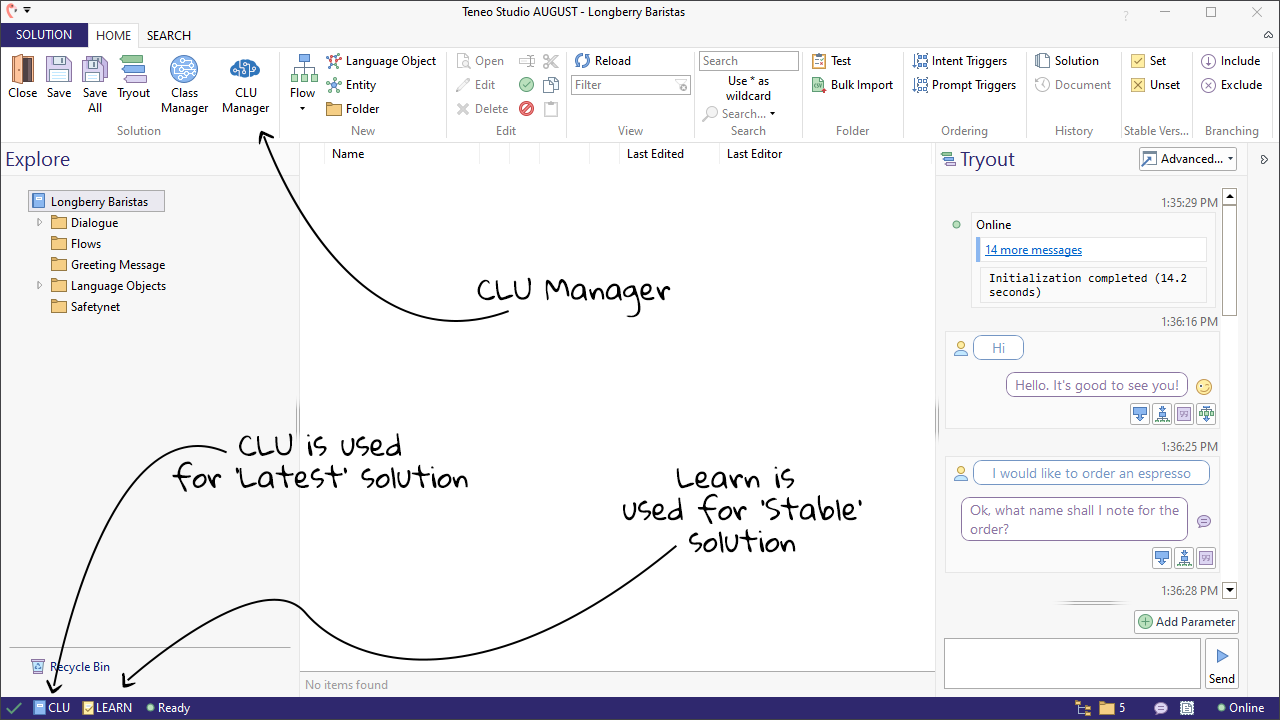1280x720 pixels.
Task: Collapse the Tryout panel with side arrow
Action: click(1264, 159)
